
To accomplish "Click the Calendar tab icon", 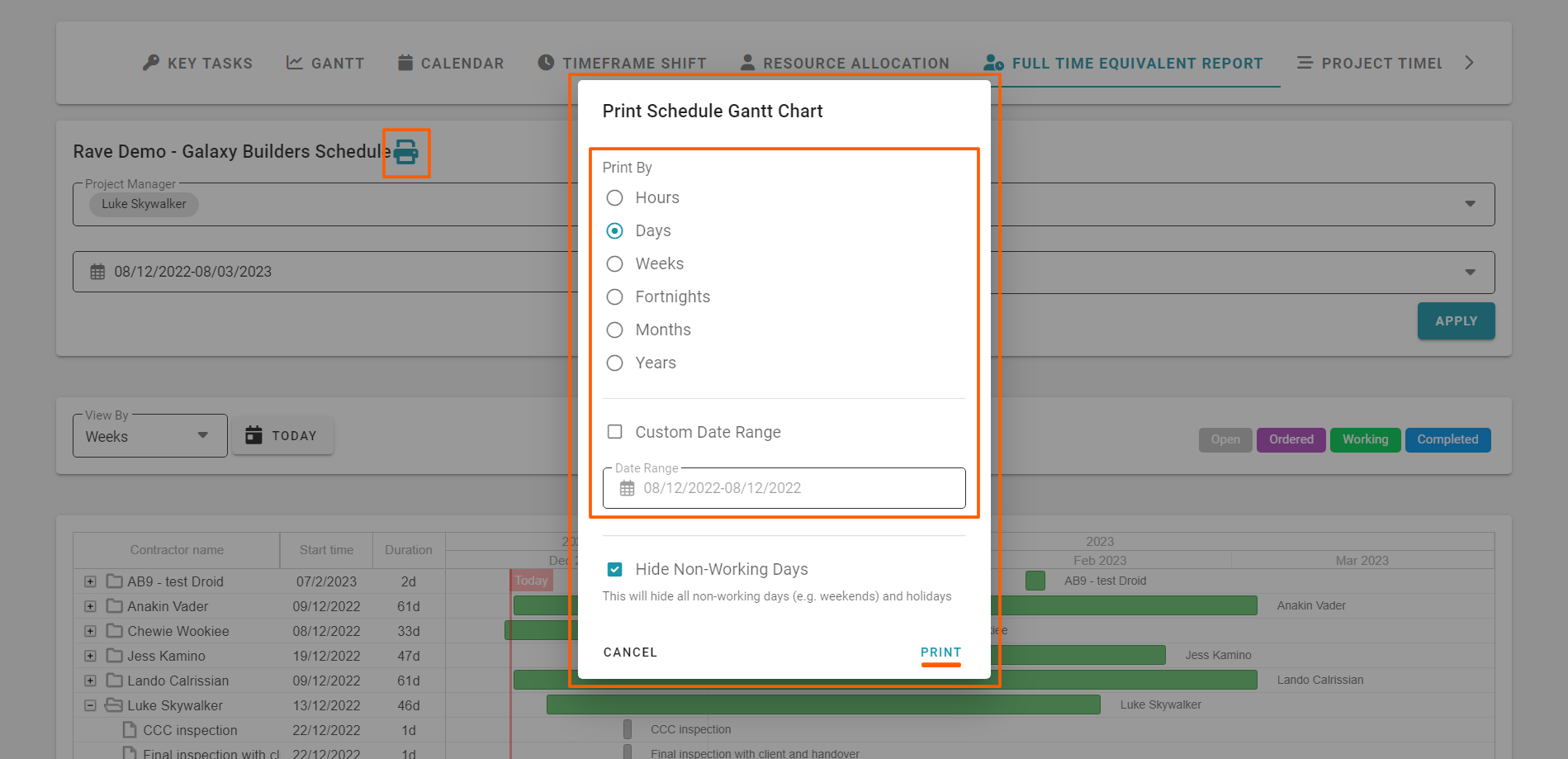I will pyautogui.click(x=405, y=63).
